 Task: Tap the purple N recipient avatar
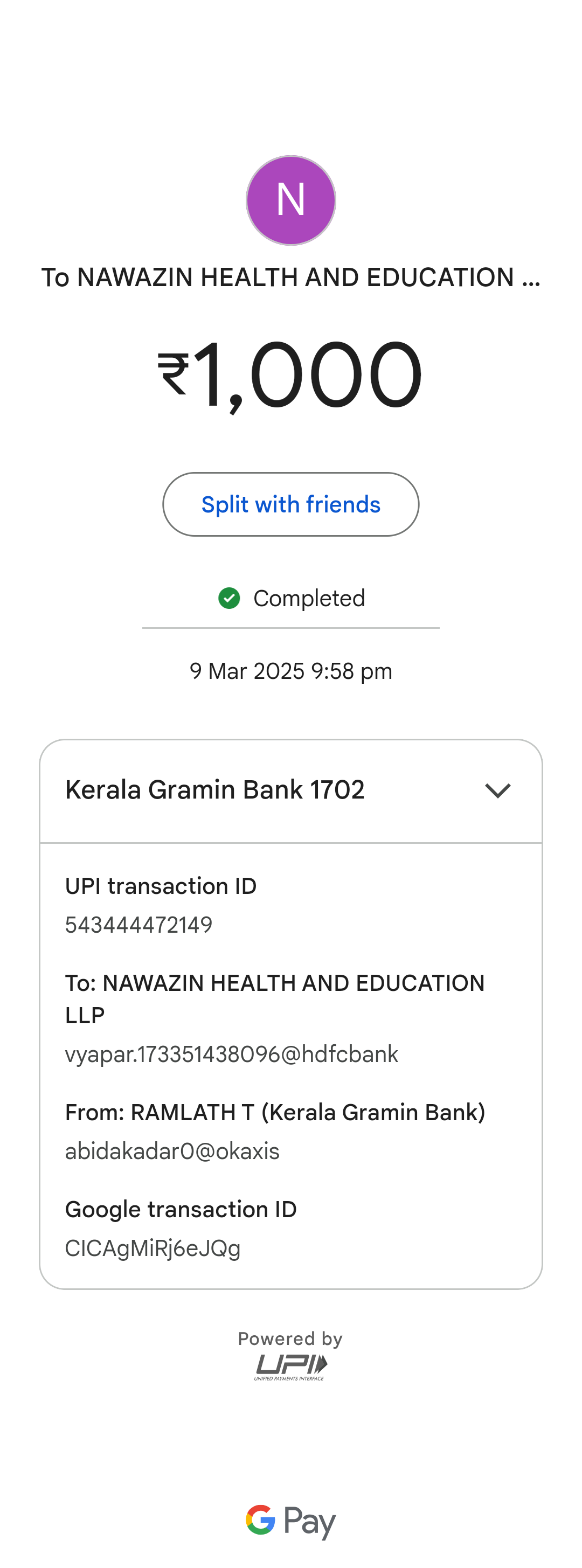[x=291, y=200]
